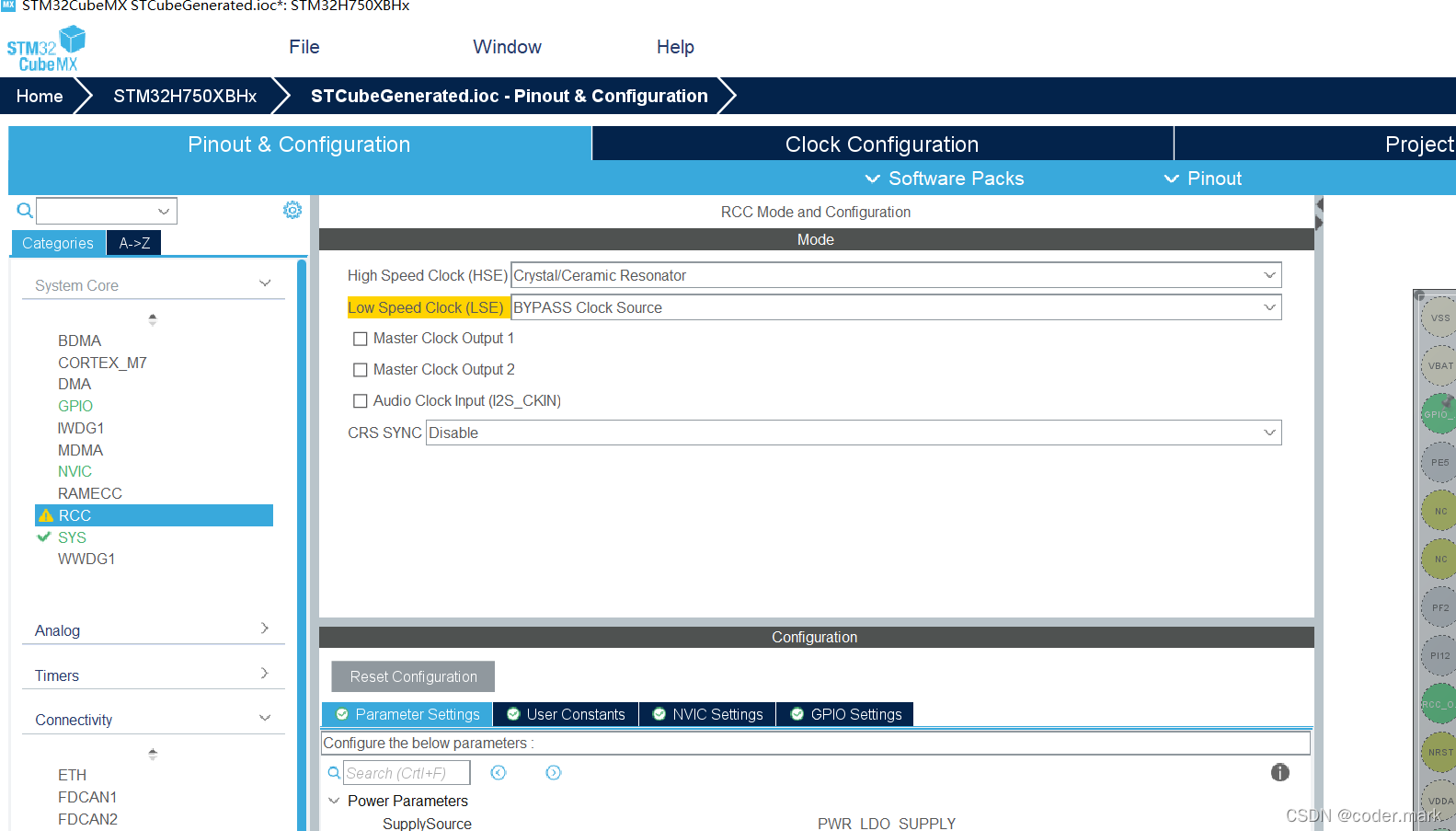Click the VSS pin on chip view
Viewport: 1456px width, 831px height.
(1439, 317)
